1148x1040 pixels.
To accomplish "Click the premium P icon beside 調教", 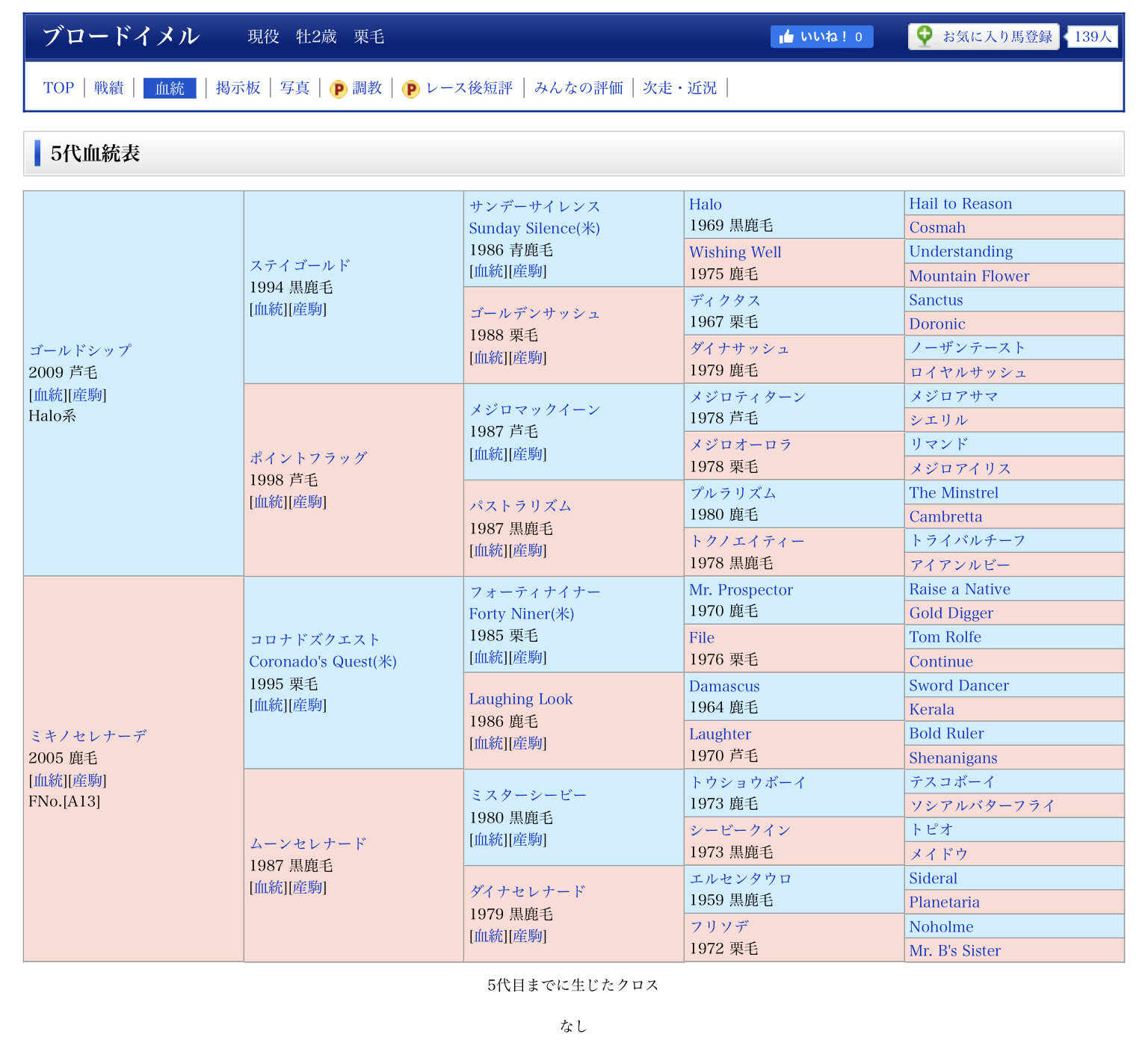I will point(339,89).
